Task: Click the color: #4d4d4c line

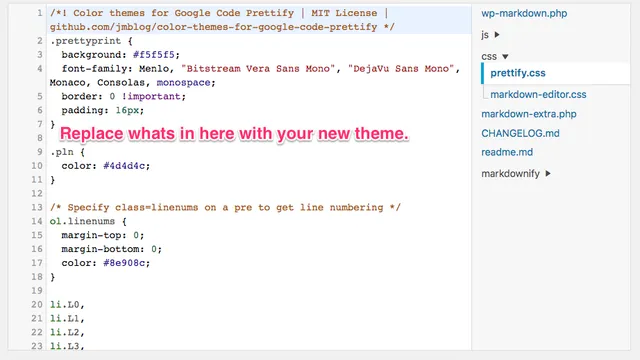Action: tap(106, 166)
